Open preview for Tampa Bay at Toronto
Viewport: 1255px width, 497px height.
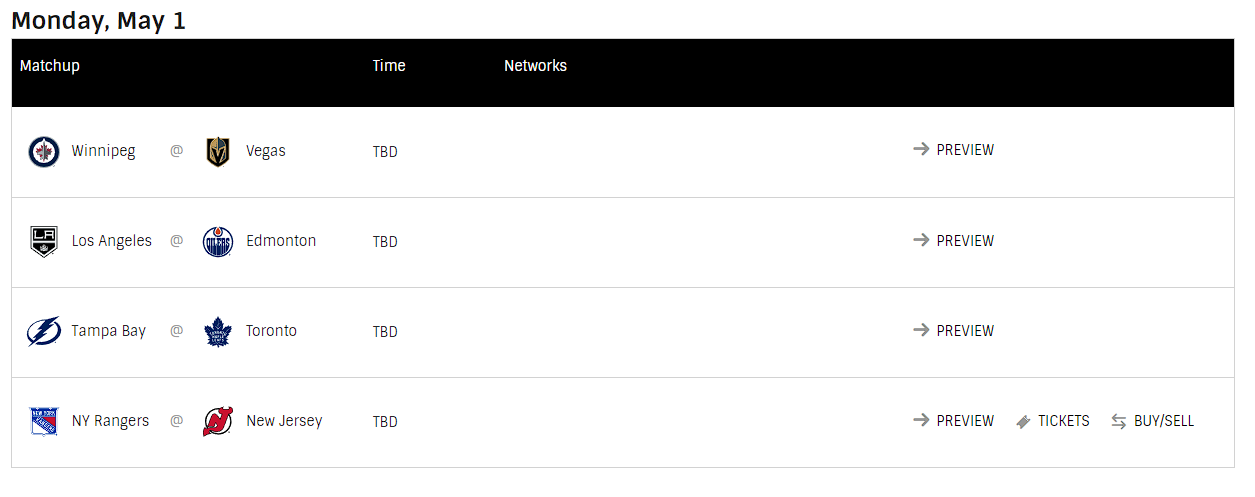(x=954, y=331)
